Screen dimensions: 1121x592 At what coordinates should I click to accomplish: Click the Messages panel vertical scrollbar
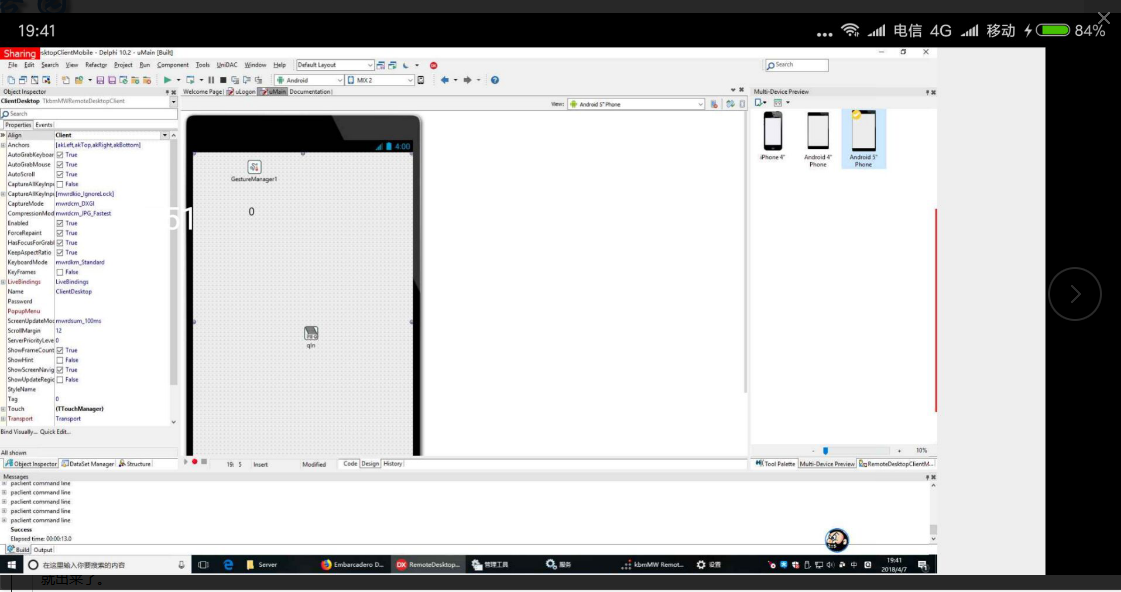933,511
